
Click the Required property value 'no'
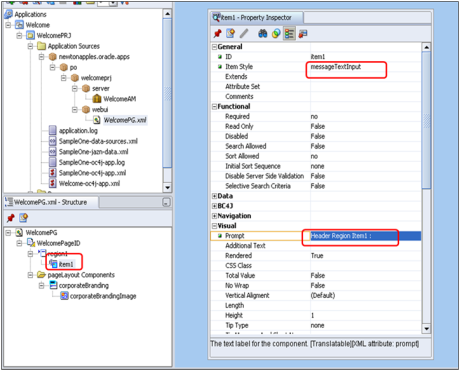[314, 117]
